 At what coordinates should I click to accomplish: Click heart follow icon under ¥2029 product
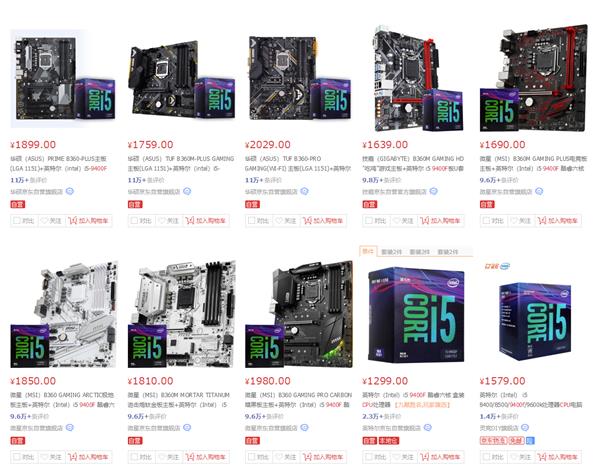click(x=279, y=221)
